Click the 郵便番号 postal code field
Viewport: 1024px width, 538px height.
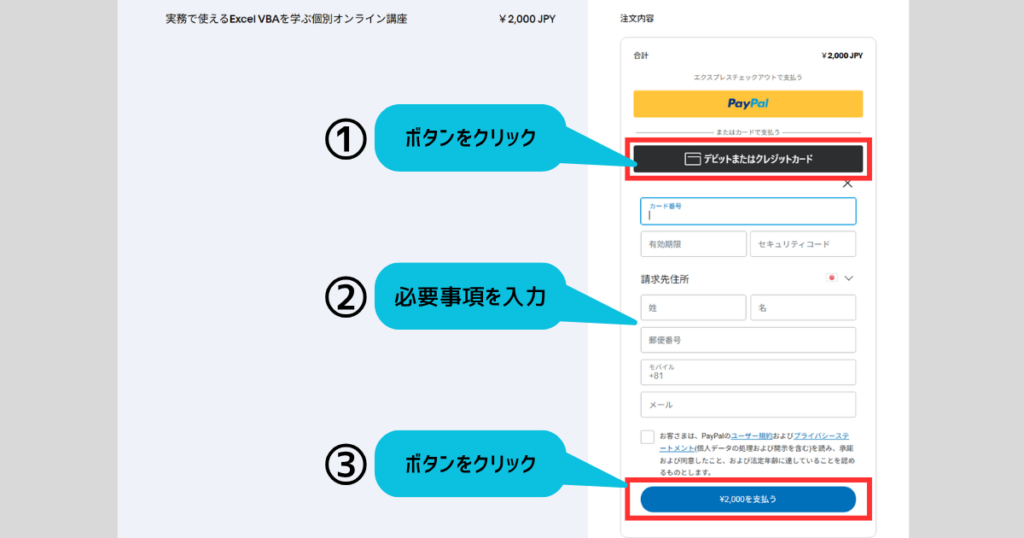[748, 340]
